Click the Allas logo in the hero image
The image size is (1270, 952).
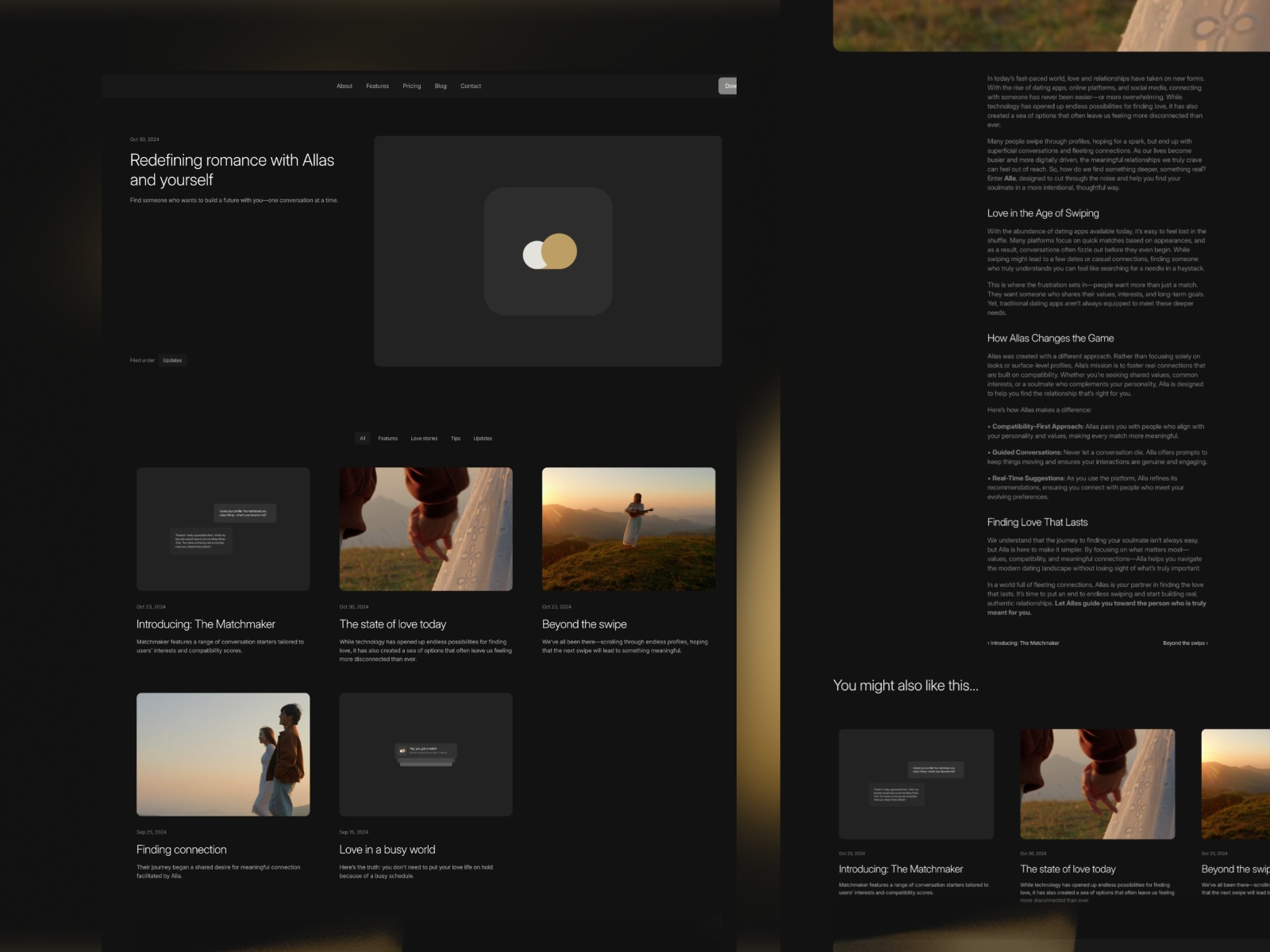click(549, 251)
